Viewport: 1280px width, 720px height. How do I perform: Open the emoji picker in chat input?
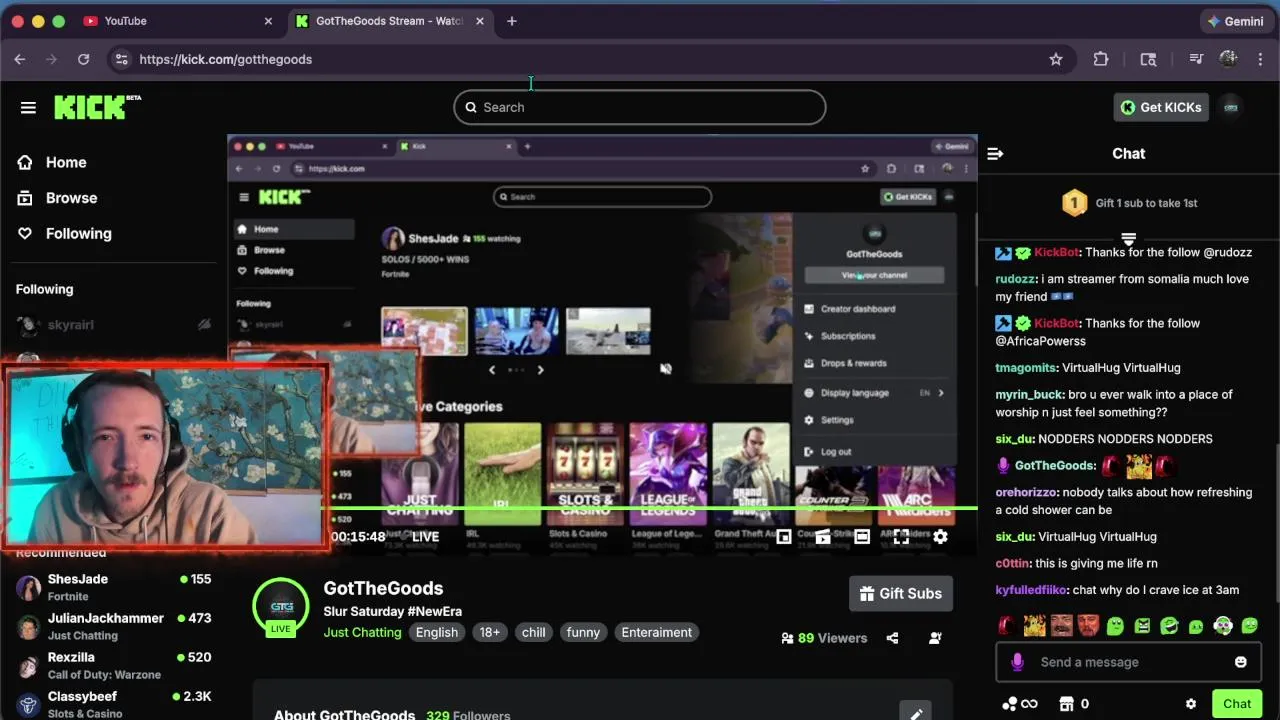1241,662
